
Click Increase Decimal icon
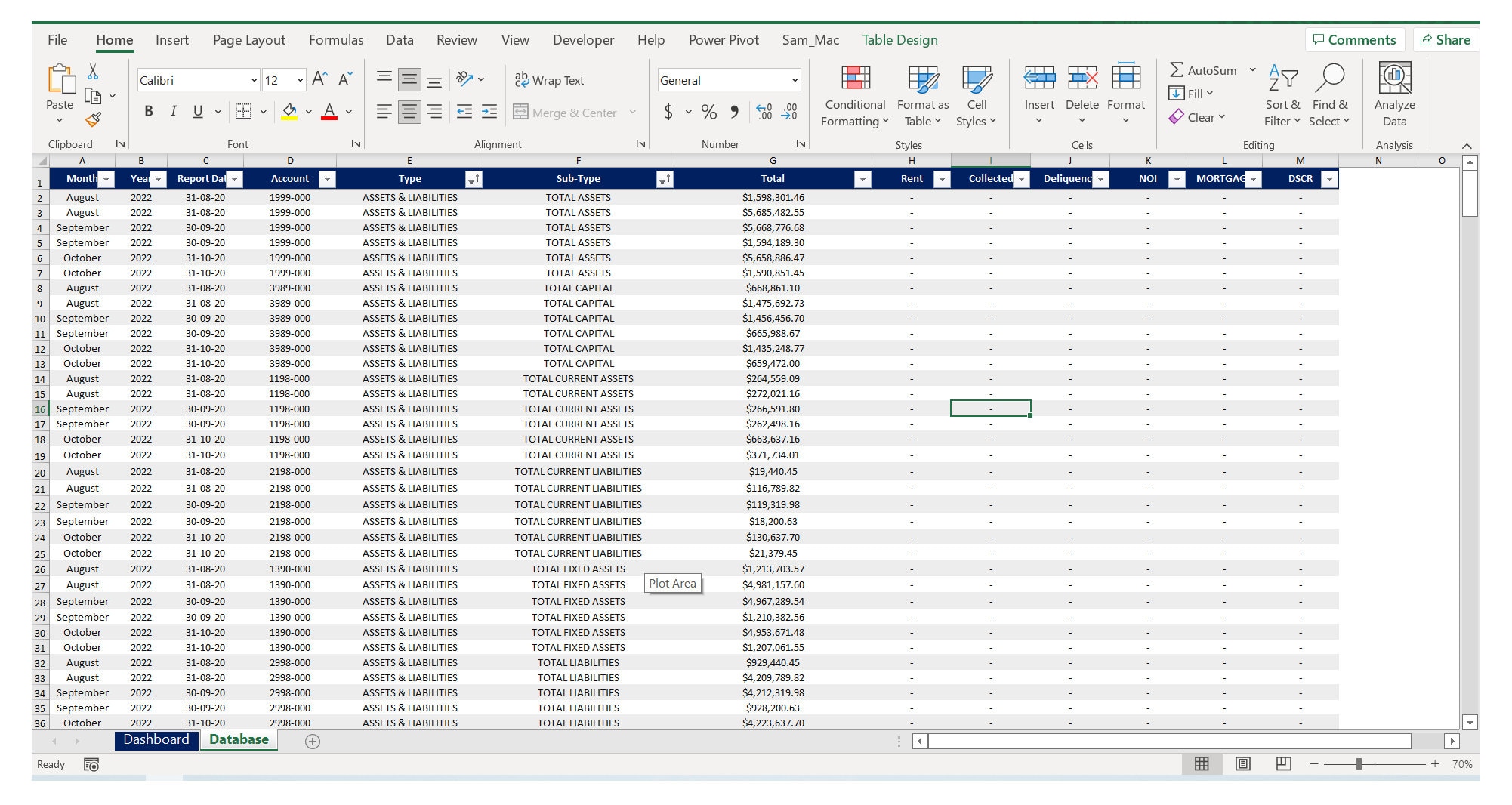763,111
